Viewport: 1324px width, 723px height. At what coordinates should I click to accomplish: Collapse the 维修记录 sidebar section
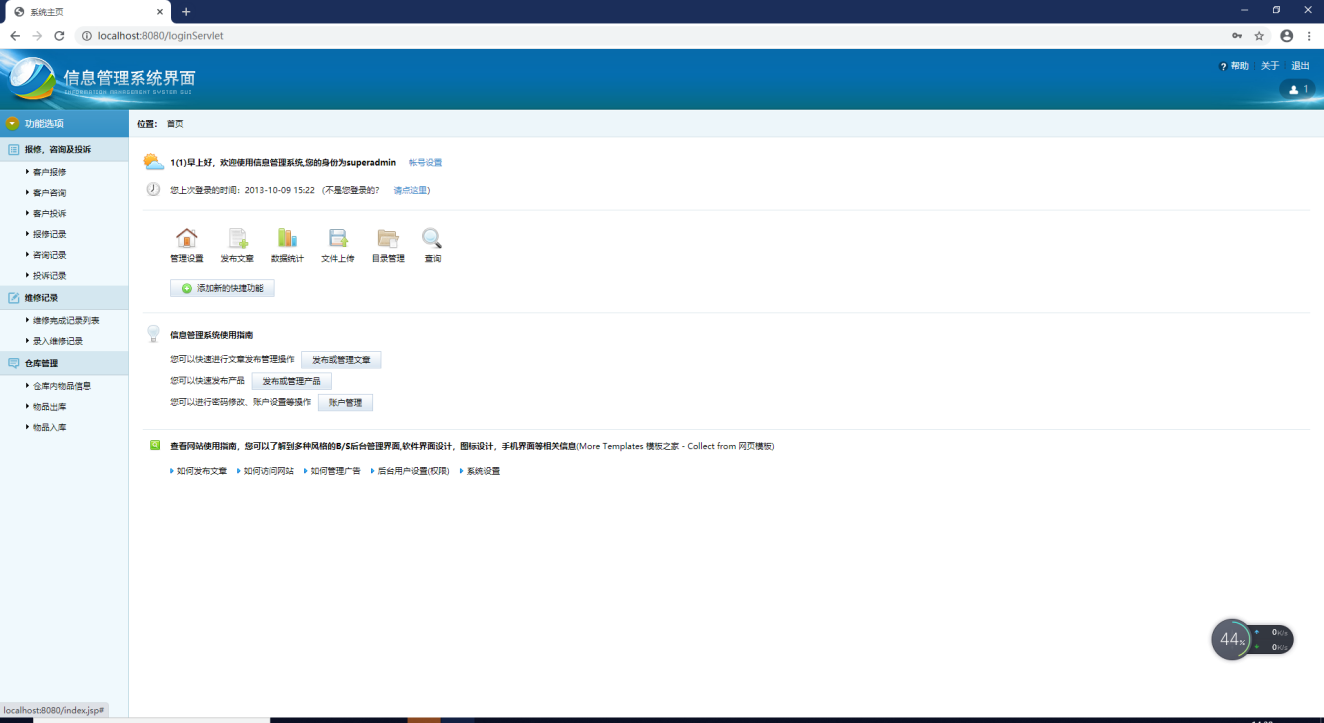click(x=64, y=298)
